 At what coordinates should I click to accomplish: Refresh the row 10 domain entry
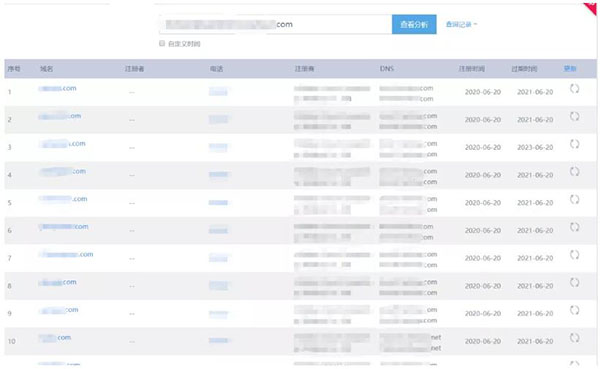click(574, 338)
